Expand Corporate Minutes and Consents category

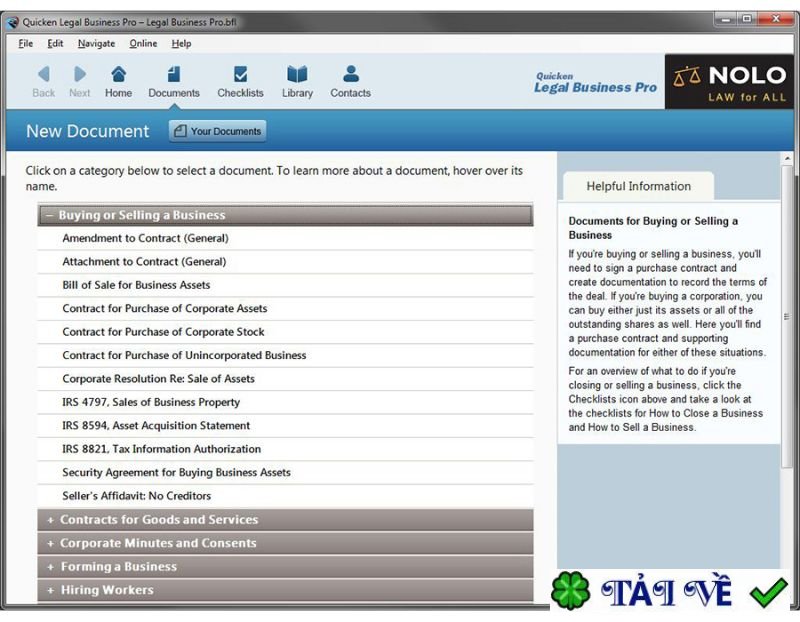click(x=285, y=543)
